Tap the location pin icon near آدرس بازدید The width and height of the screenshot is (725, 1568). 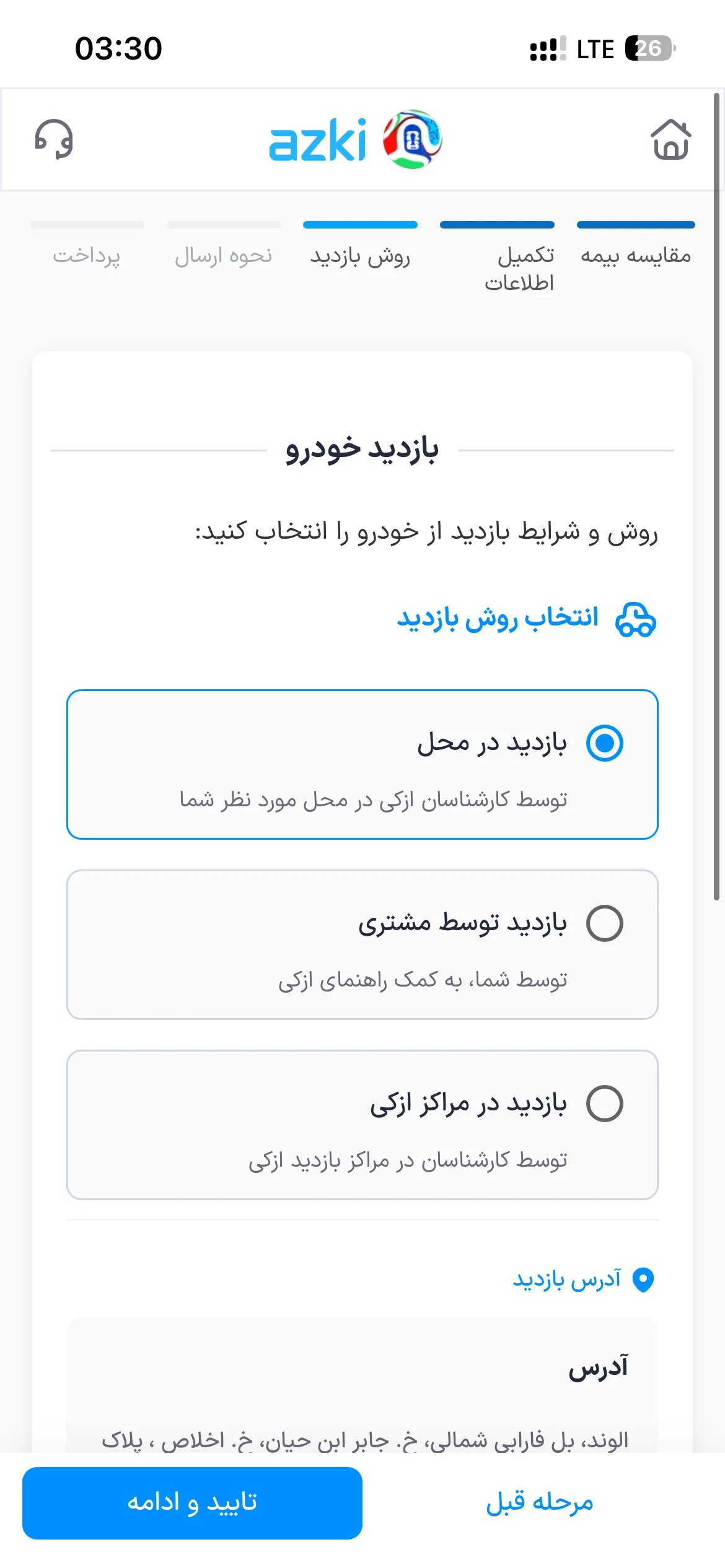[x=643, y=1279]
